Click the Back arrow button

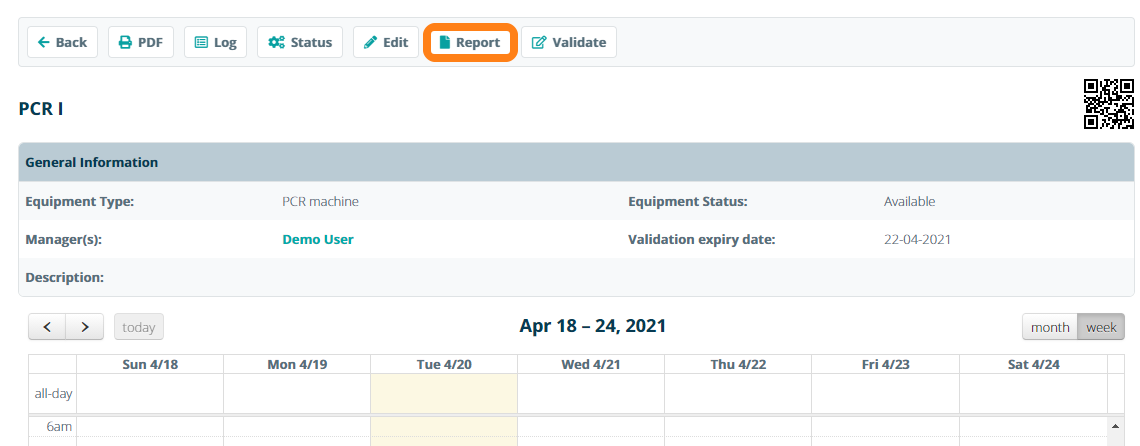tap(62, 42)
